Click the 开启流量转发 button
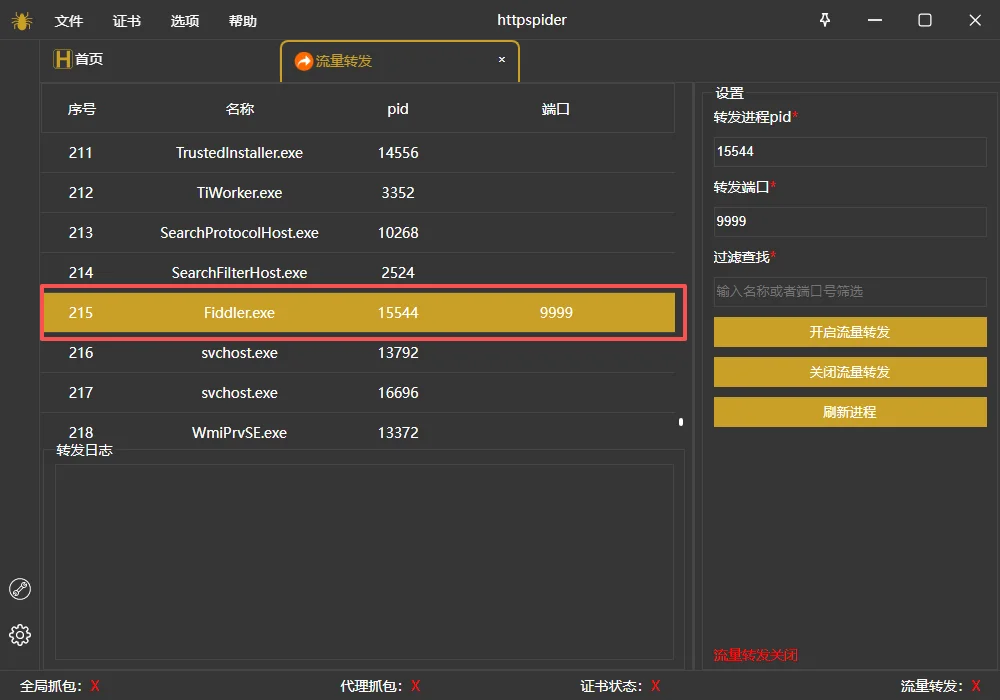 (x=850, y=332)
